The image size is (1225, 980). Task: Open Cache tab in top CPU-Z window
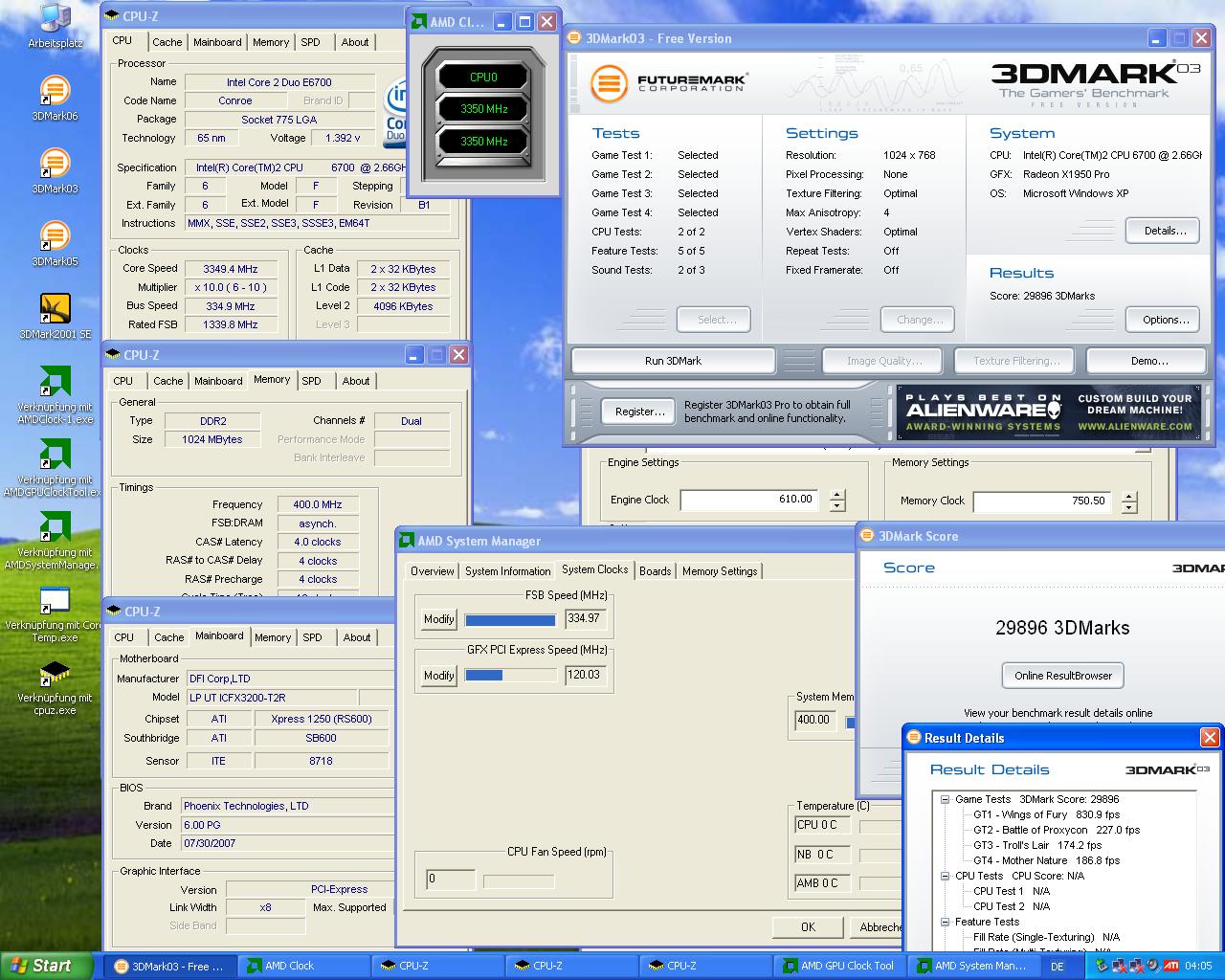[x=167, y=42]
